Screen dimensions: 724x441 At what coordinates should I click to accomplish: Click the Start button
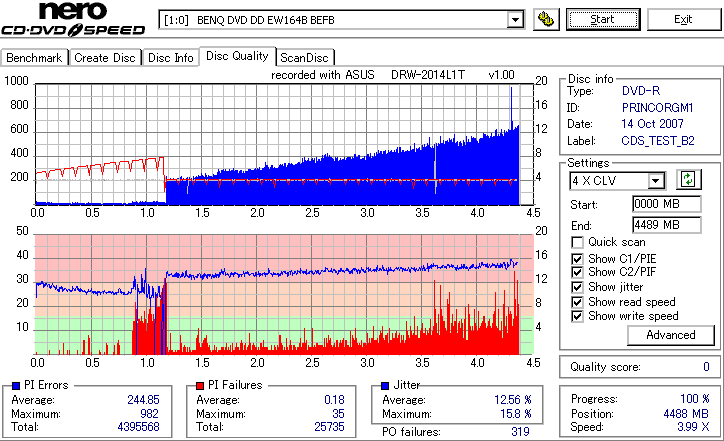tap(603, 19)
